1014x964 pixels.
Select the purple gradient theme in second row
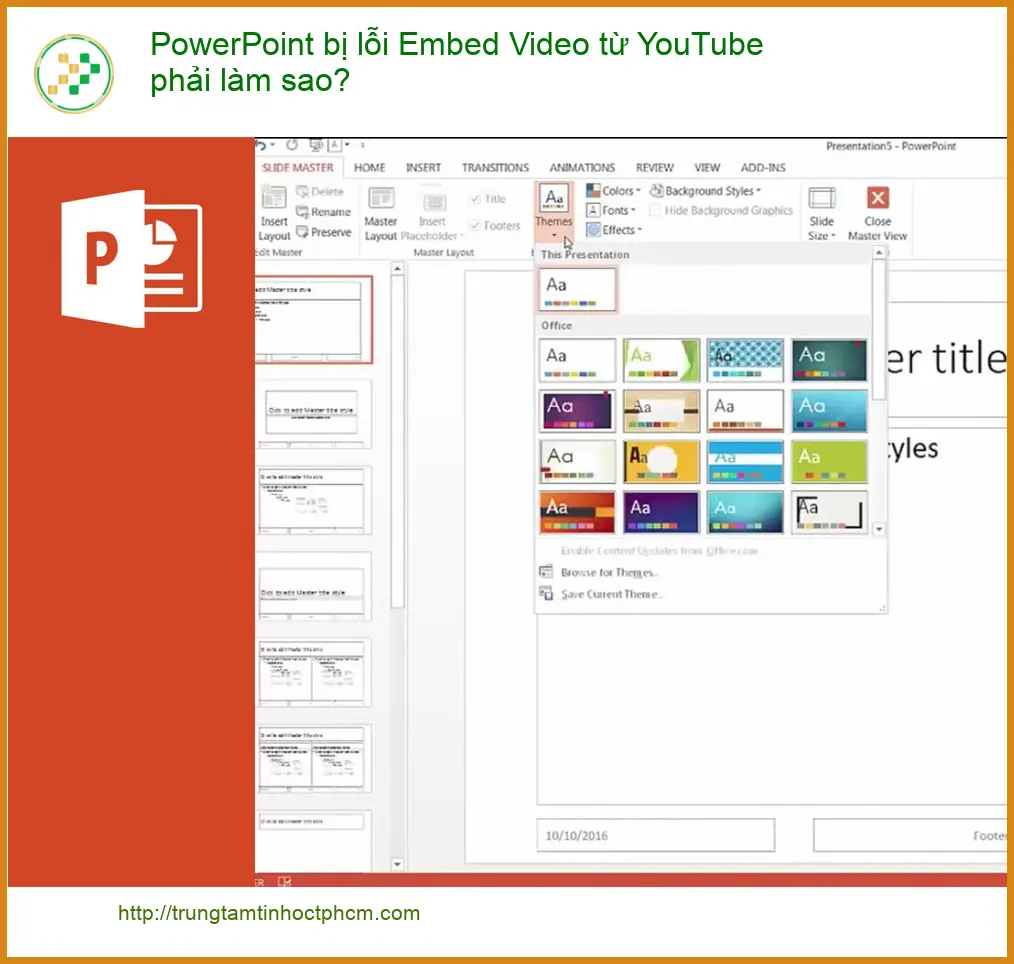pyautogui.click(x=577, y=411)
